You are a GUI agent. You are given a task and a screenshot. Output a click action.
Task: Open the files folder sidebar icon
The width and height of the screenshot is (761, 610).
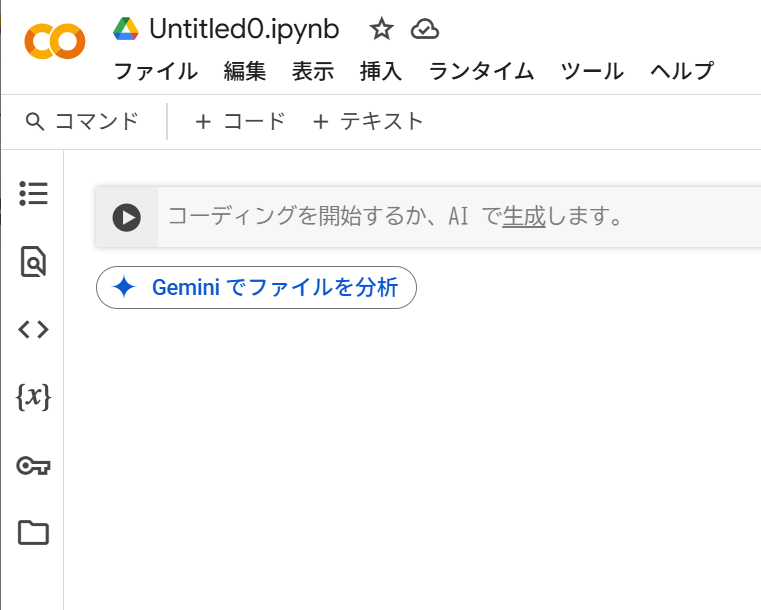point(33,533)
